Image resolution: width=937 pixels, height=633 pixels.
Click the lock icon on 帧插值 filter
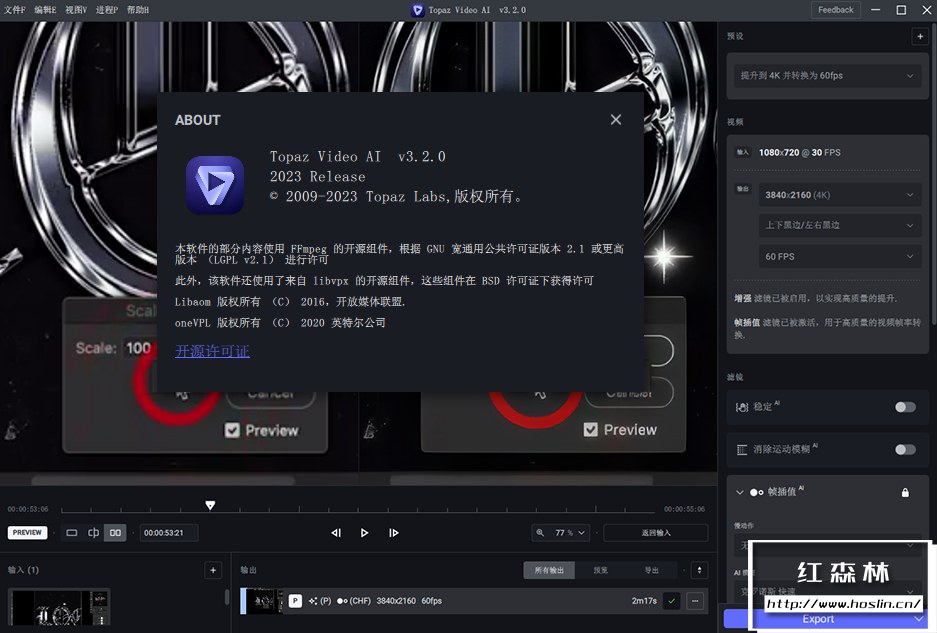[x=905, y=493]
